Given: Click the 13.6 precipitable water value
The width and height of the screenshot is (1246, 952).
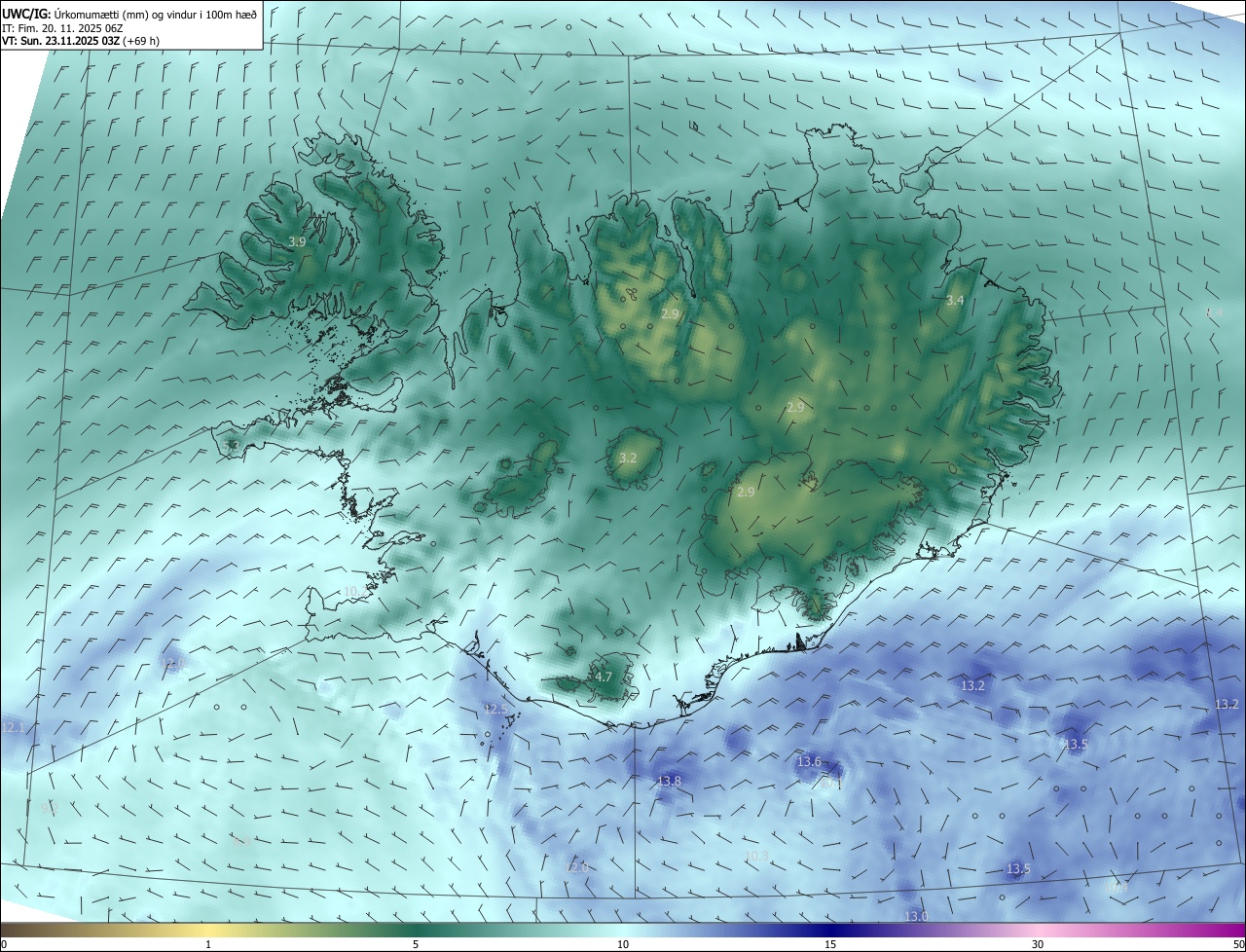Looking at the screenshot, I should (809, 761).
